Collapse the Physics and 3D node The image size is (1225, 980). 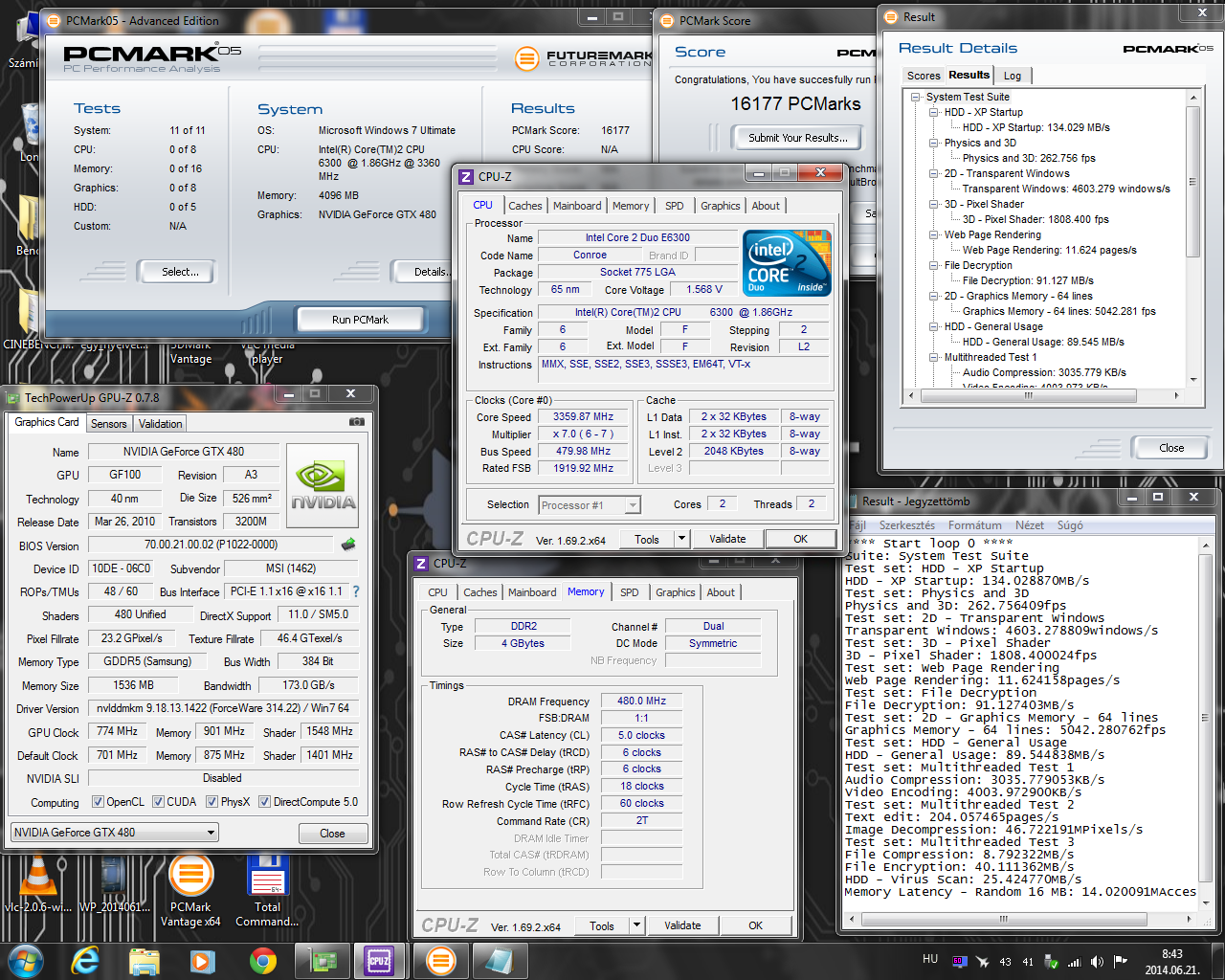933,143
